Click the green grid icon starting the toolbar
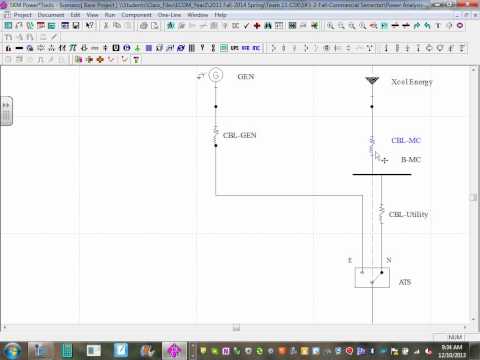This screenshot has height=360, width=480. pyautogui.click(x=8, y=26)
